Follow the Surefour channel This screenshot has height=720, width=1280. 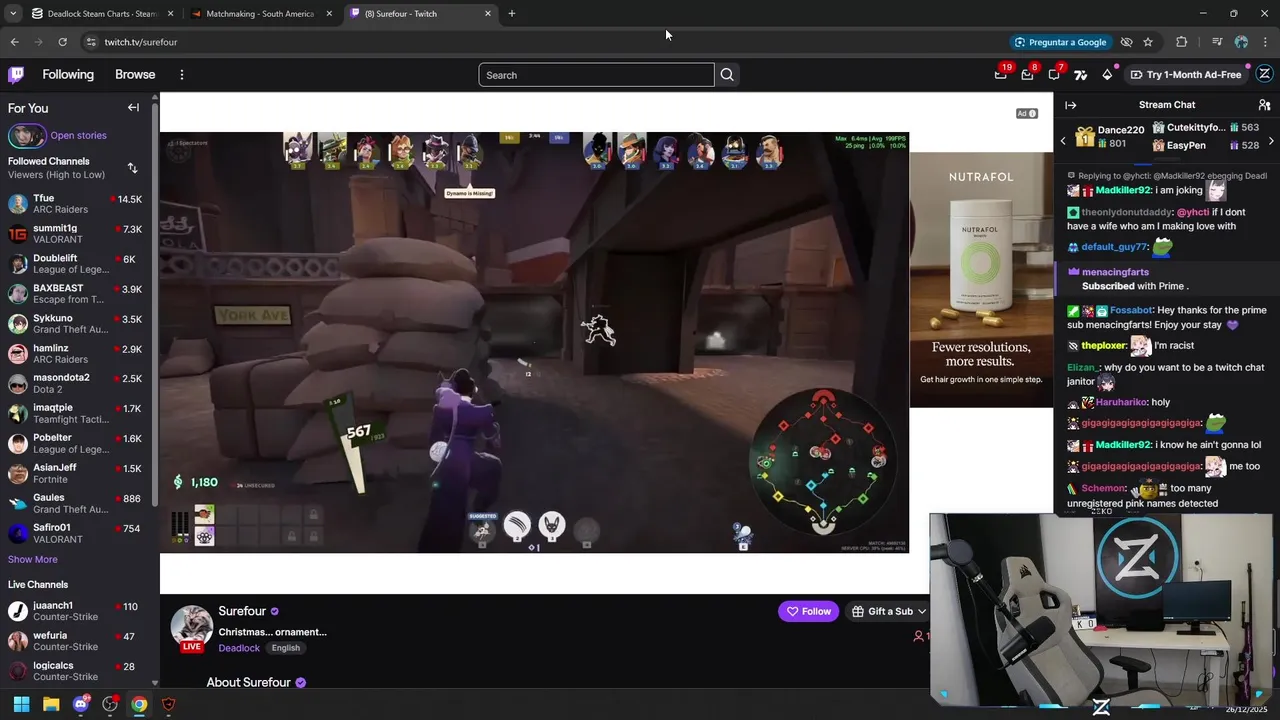(x=809, y=611)
